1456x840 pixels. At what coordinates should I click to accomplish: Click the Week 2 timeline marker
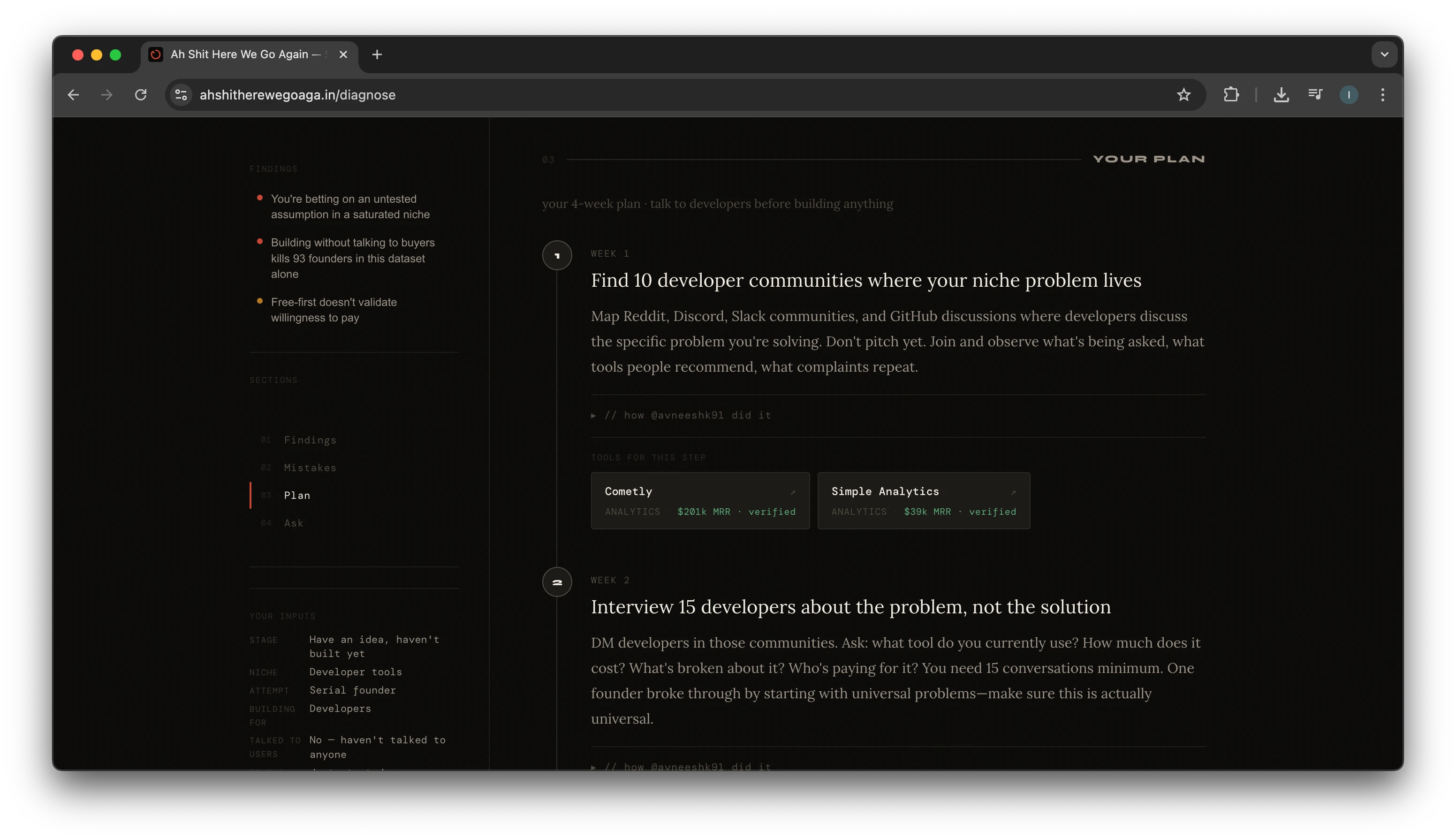tap(557, 582)
